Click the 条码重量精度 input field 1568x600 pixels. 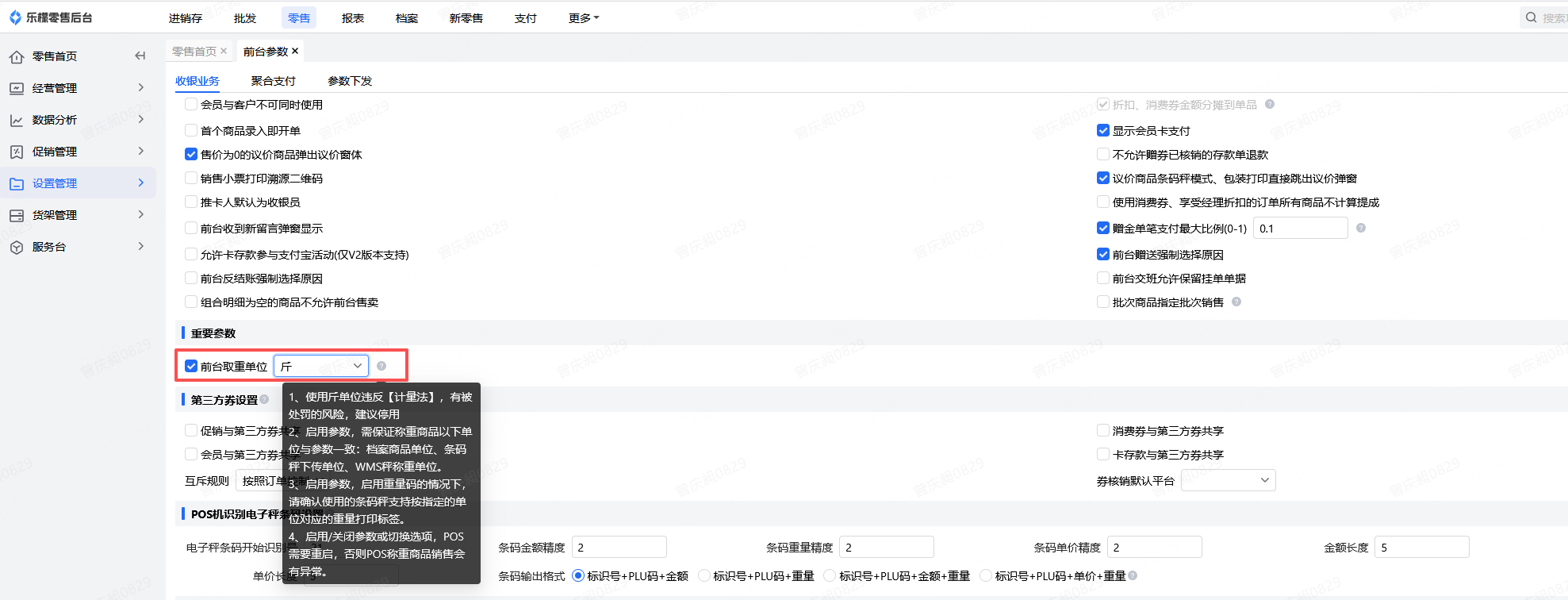pyautogui.click(x=887, y=547)
